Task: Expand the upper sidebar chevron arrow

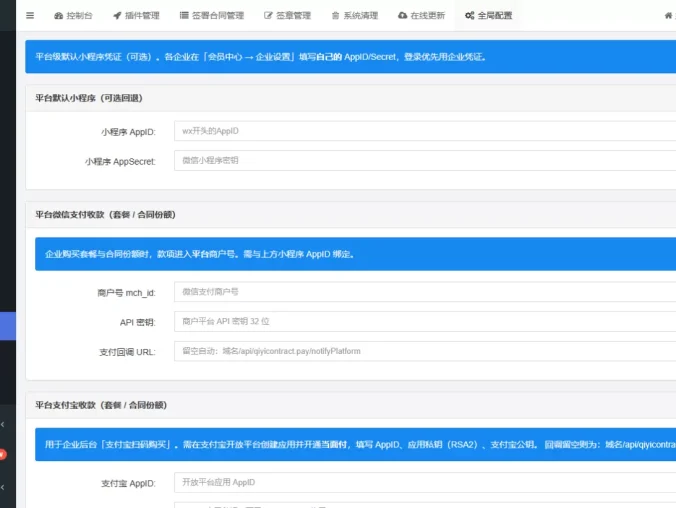Action: pyautogui.click(x=3, y=424)
